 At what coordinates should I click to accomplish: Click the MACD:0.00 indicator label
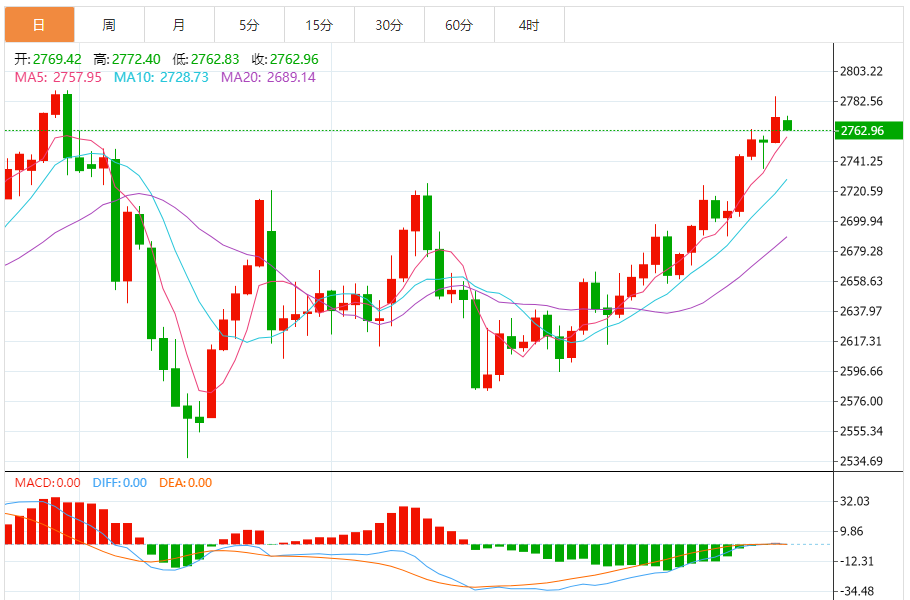click(48, 483)
